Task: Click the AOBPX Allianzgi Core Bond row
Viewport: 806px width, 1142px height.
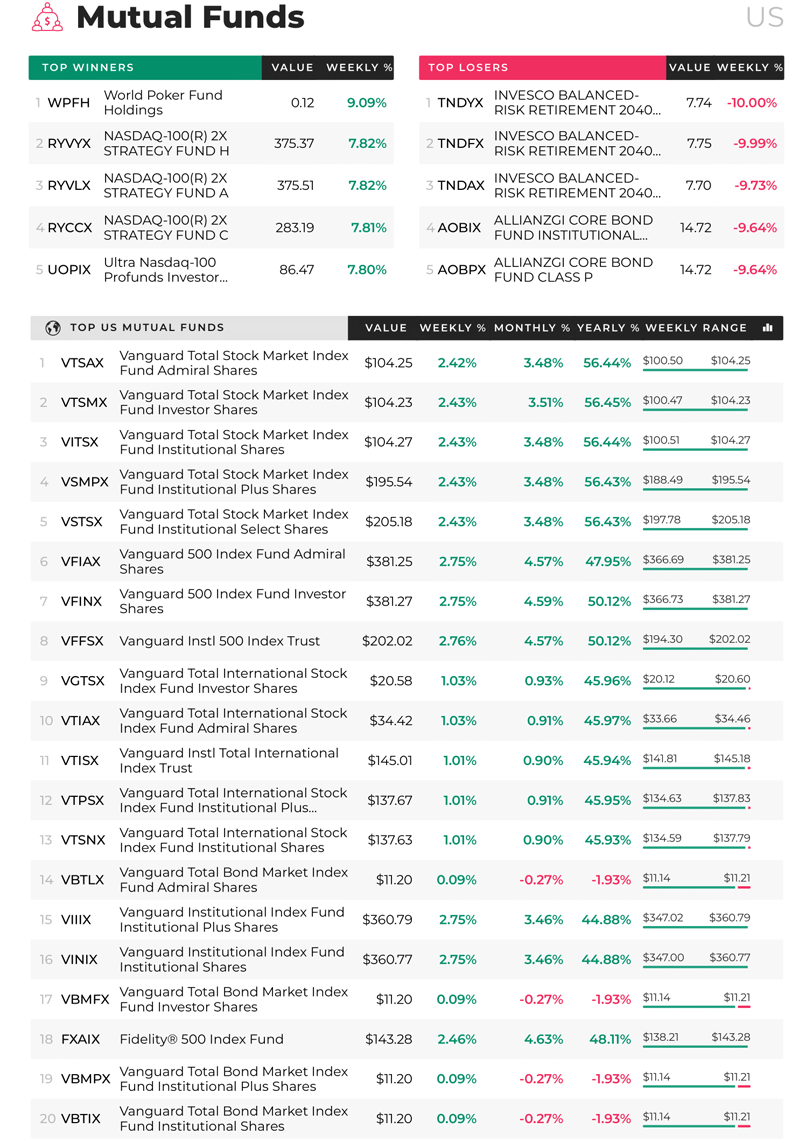Action: point(601,269)
